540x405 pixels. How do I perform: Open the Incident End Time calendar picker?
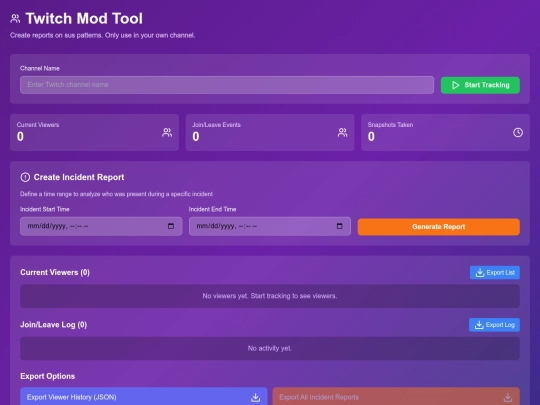tap(340, 226)
